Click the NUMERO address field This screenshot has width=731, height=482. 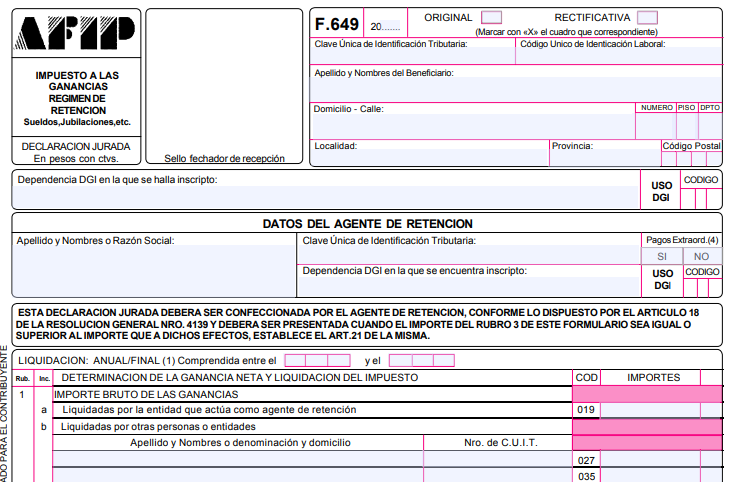point(656,125)
